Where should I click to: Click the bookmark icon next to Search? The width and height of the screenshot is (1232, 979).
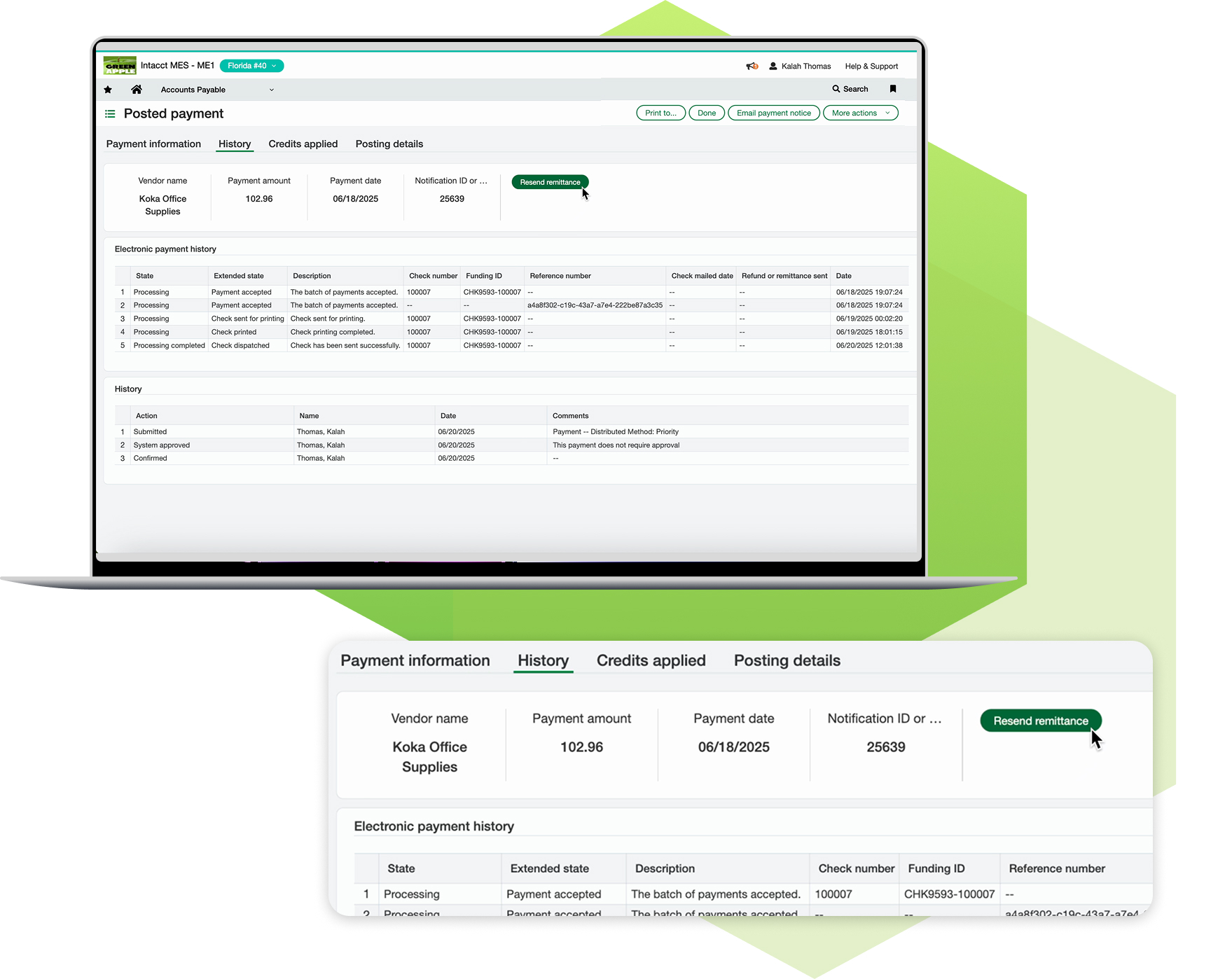[892, 89]
